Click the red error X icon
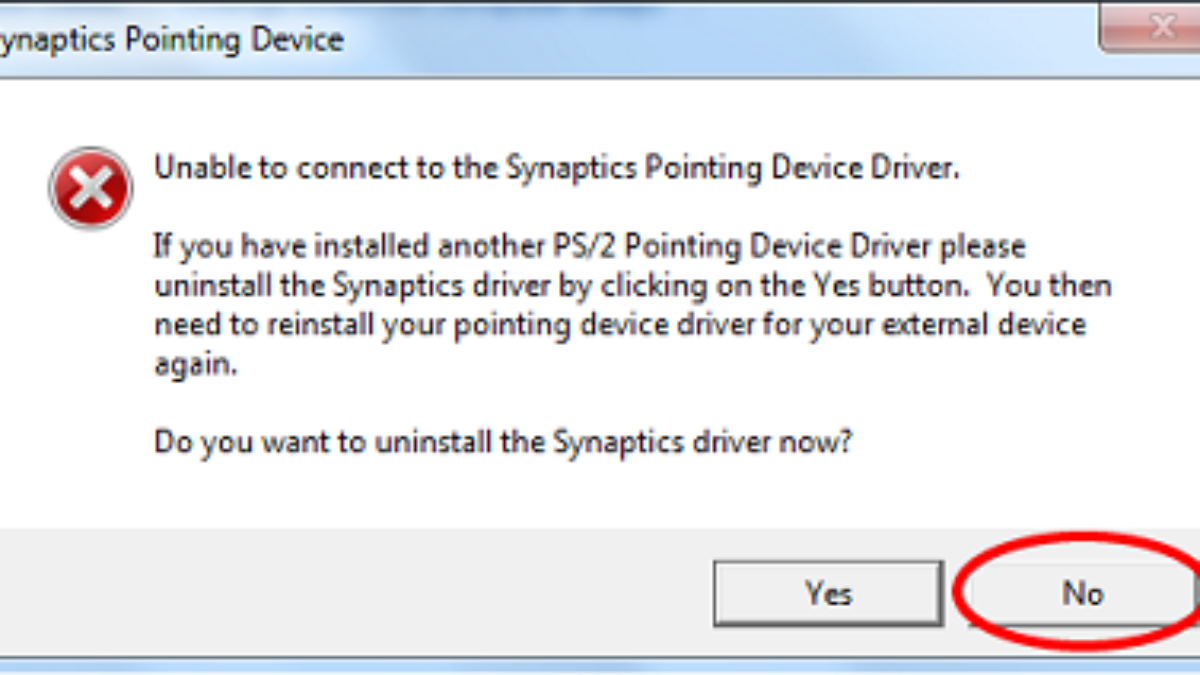This screenshot has width=1200, height=675. [x=91, y=188]
